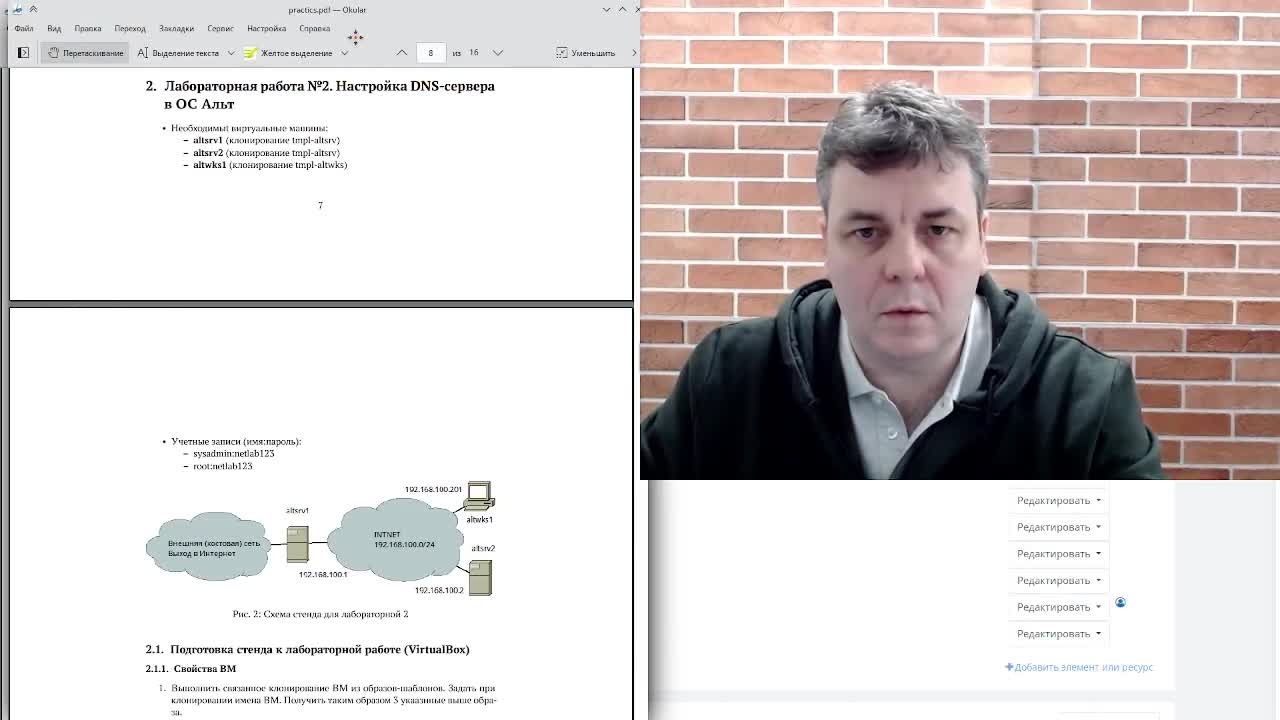Click the altsrv2 list entry in document
The height and width of the screenshot is (720, 1280).
[x=266, y=153]
